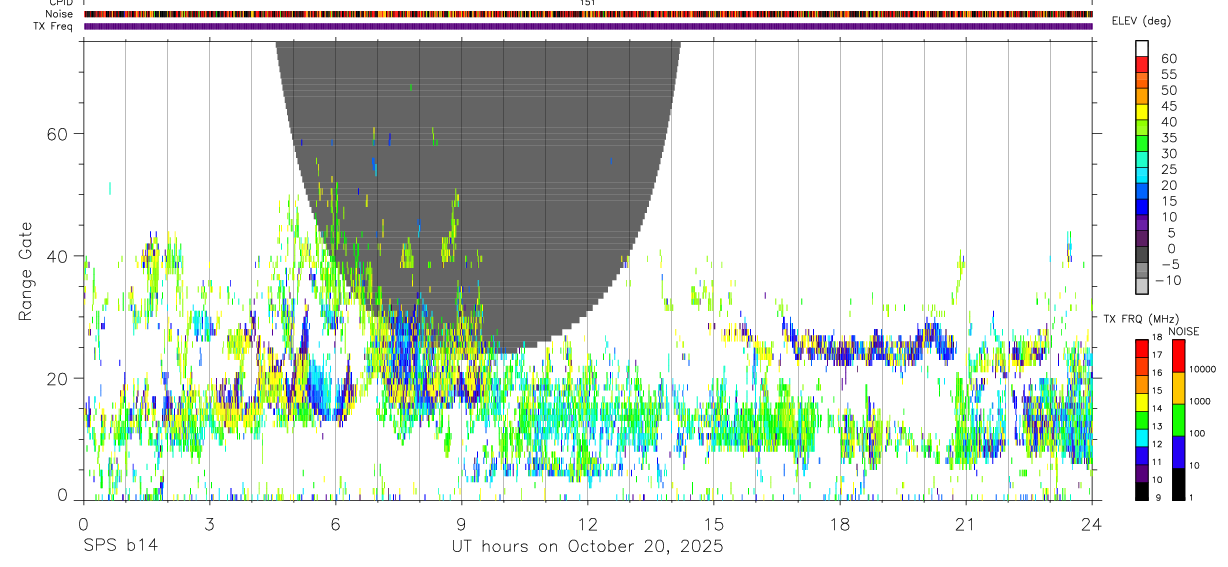Select the black NOISE swatch between 10 and 1
This screenshot has height=567, width=1228.
point(1178,484)
